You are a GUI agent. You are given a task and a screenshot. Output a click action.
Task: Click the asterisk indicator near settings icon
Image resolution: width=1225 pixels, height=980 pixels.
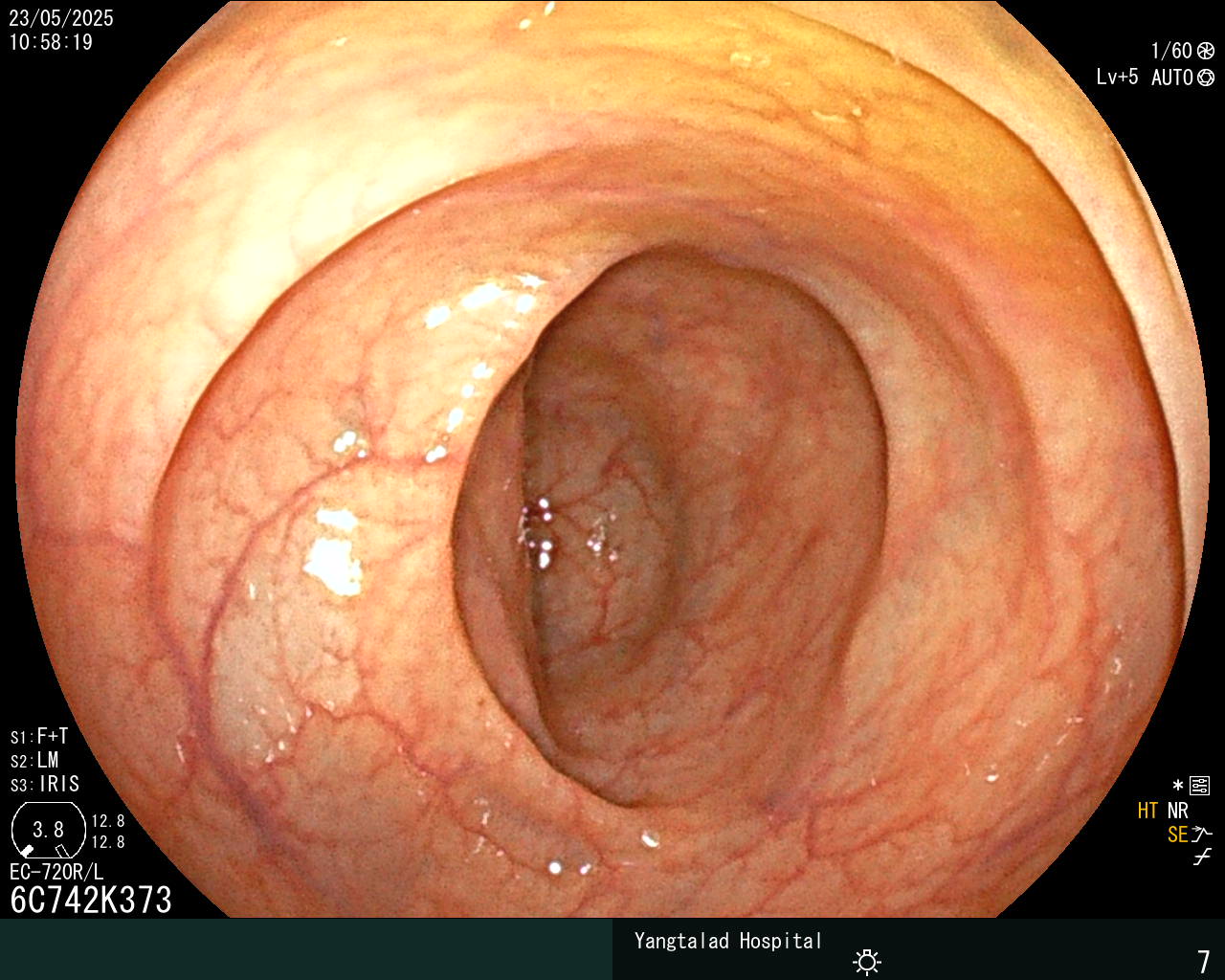[x=1178, y=786]
